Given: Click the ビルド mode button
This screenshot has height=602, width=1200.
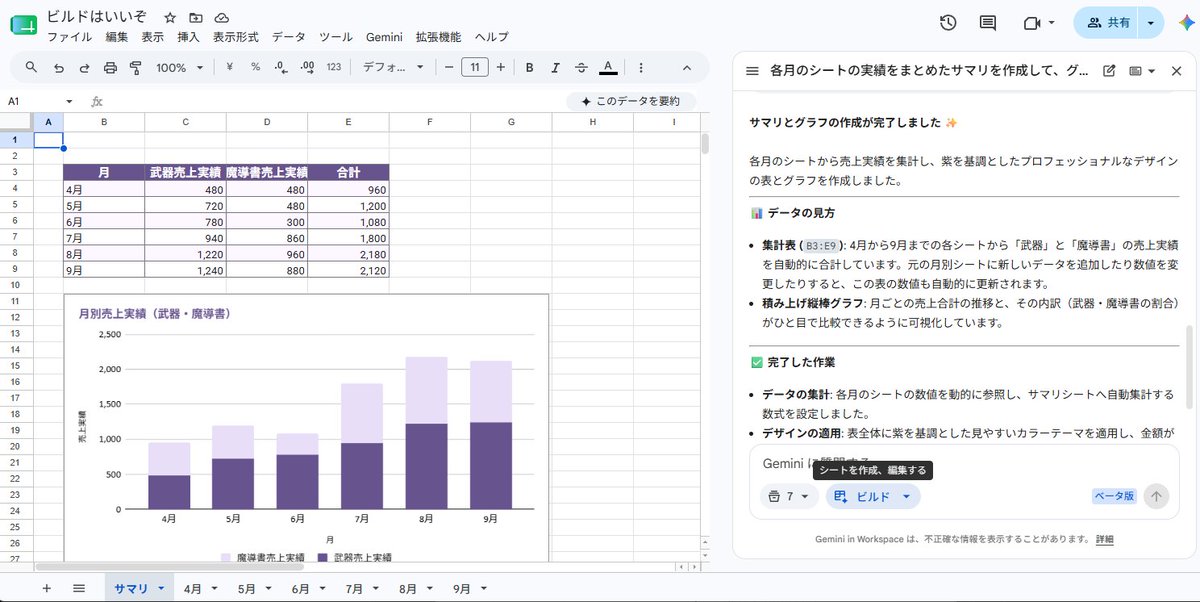Looking at the screenshot, I should pos(873,496).
